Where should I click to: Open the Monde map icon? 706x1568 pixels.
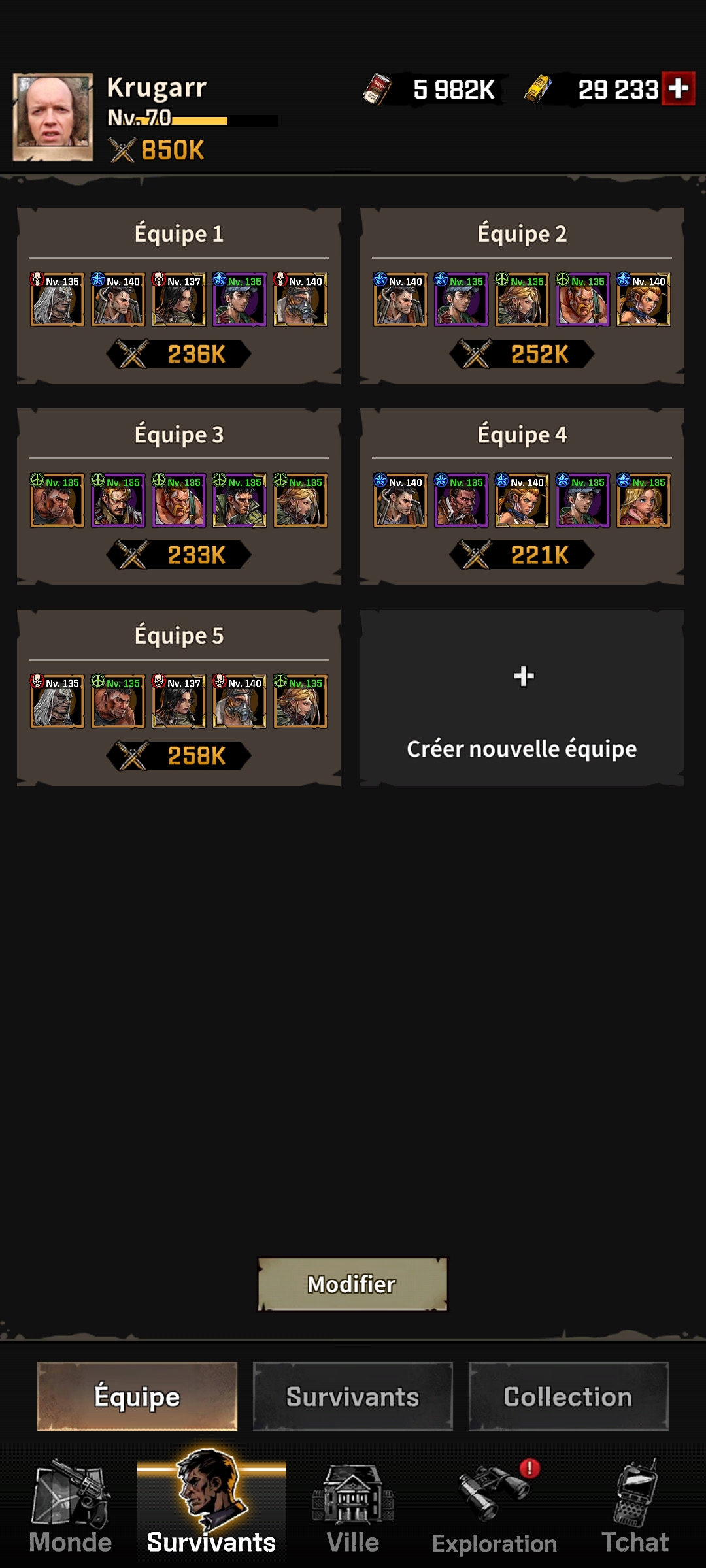(x=71, y=1493)
